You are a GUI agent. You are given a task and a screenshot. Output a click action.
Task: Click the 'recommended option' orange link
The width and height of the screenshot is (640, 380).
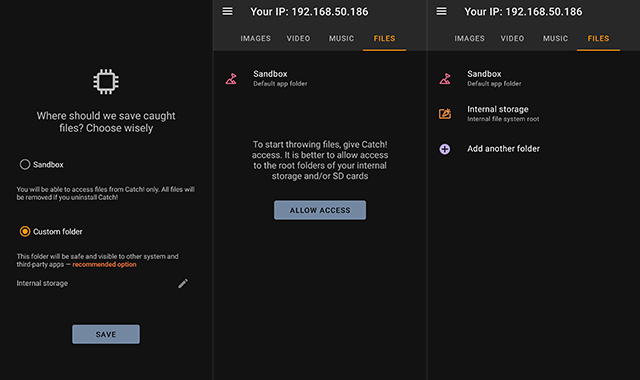(104, 264)
